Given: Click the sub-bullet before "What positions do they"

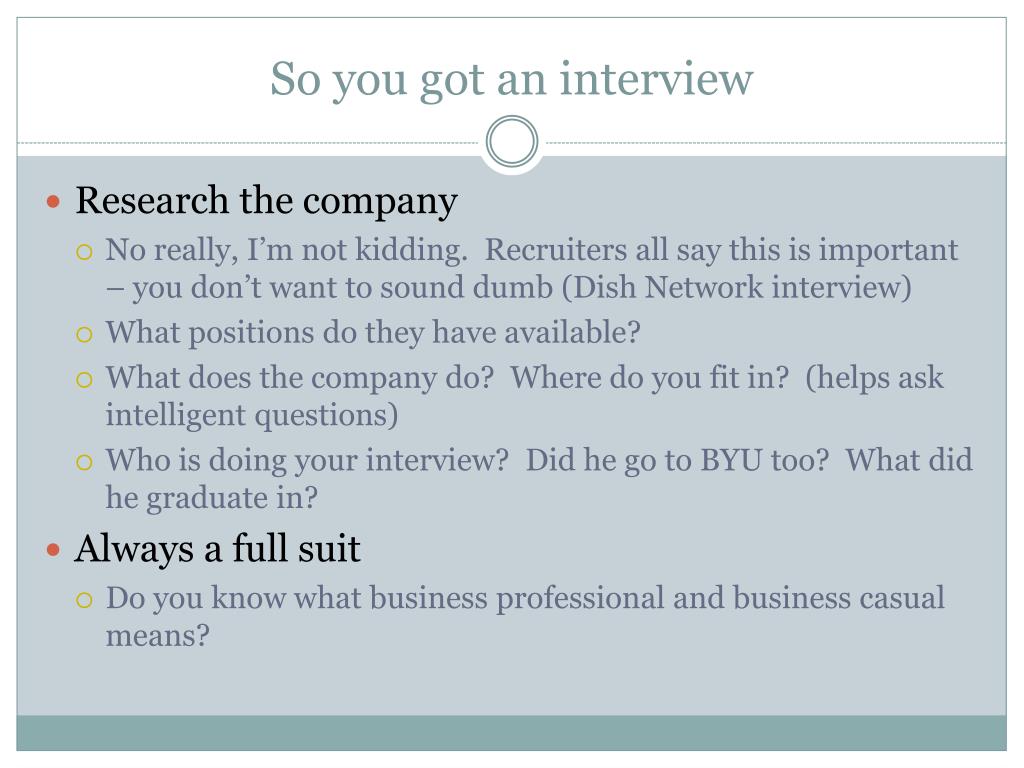Looking at the screenshot, I should tap(84, 335).
